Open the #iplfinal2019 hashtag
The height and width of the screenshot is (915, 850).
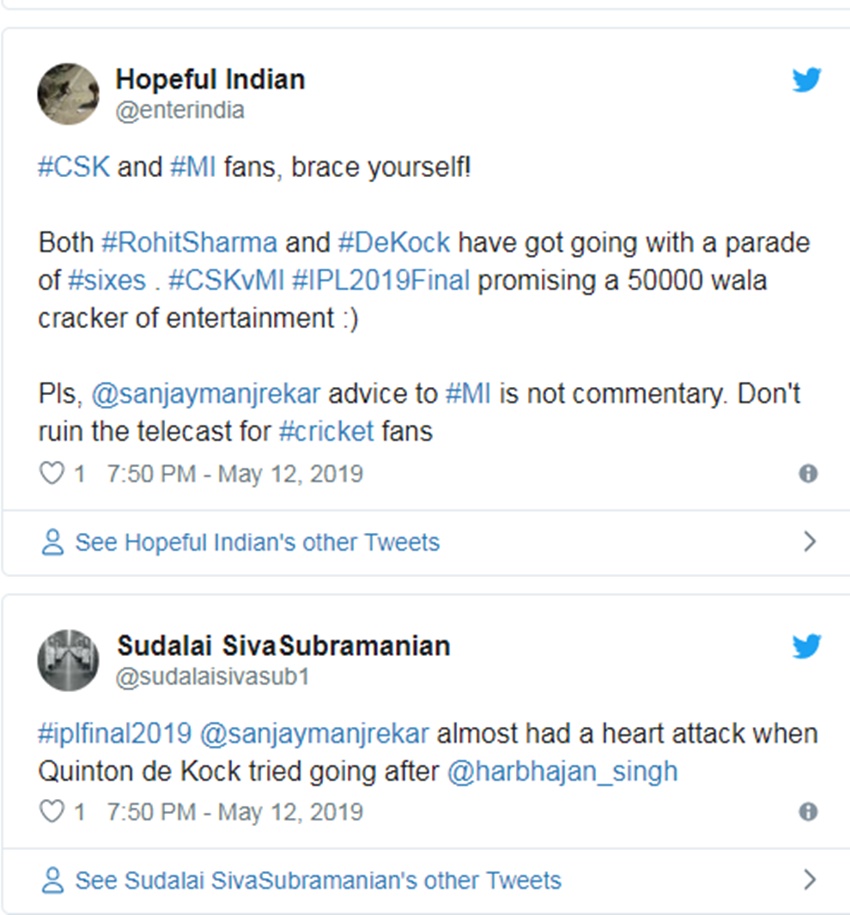coord(115,734)
